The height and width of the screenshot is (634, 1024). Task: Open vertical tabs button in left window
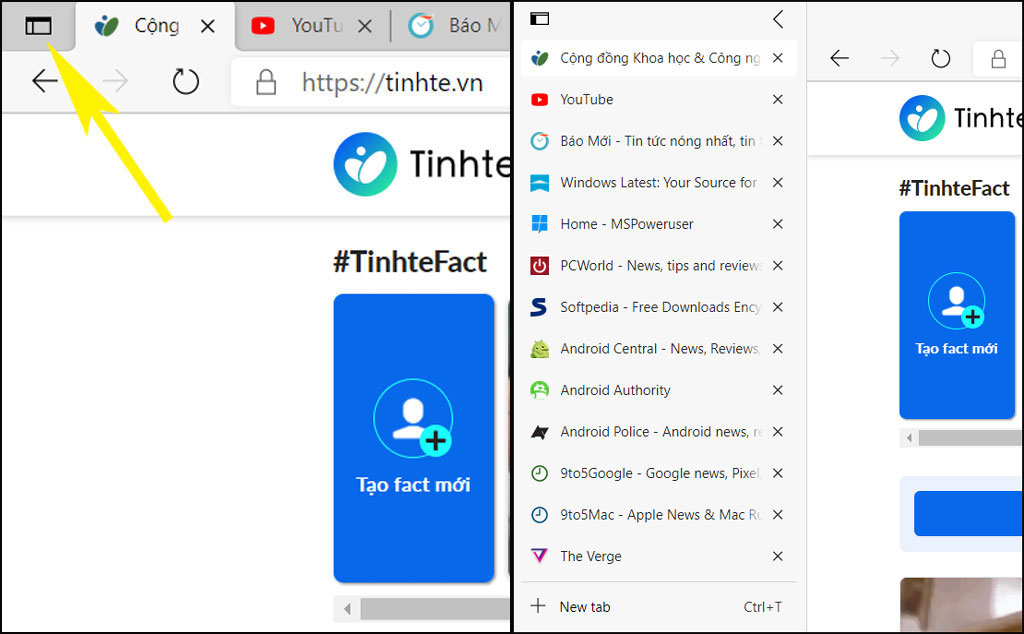(38, 26)
